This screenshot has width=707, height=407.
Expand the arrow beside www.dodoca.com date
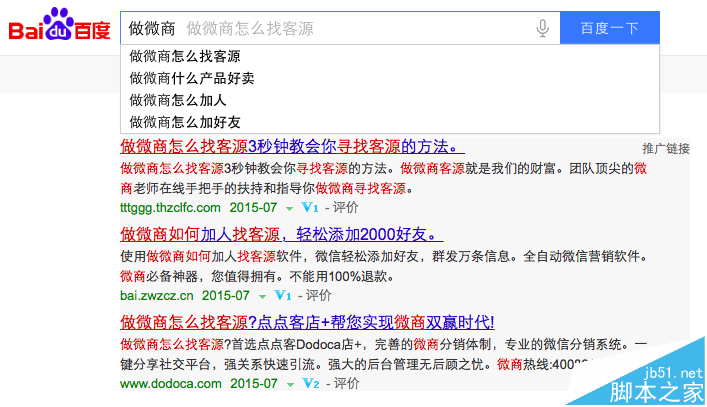(x=290, y=384)
